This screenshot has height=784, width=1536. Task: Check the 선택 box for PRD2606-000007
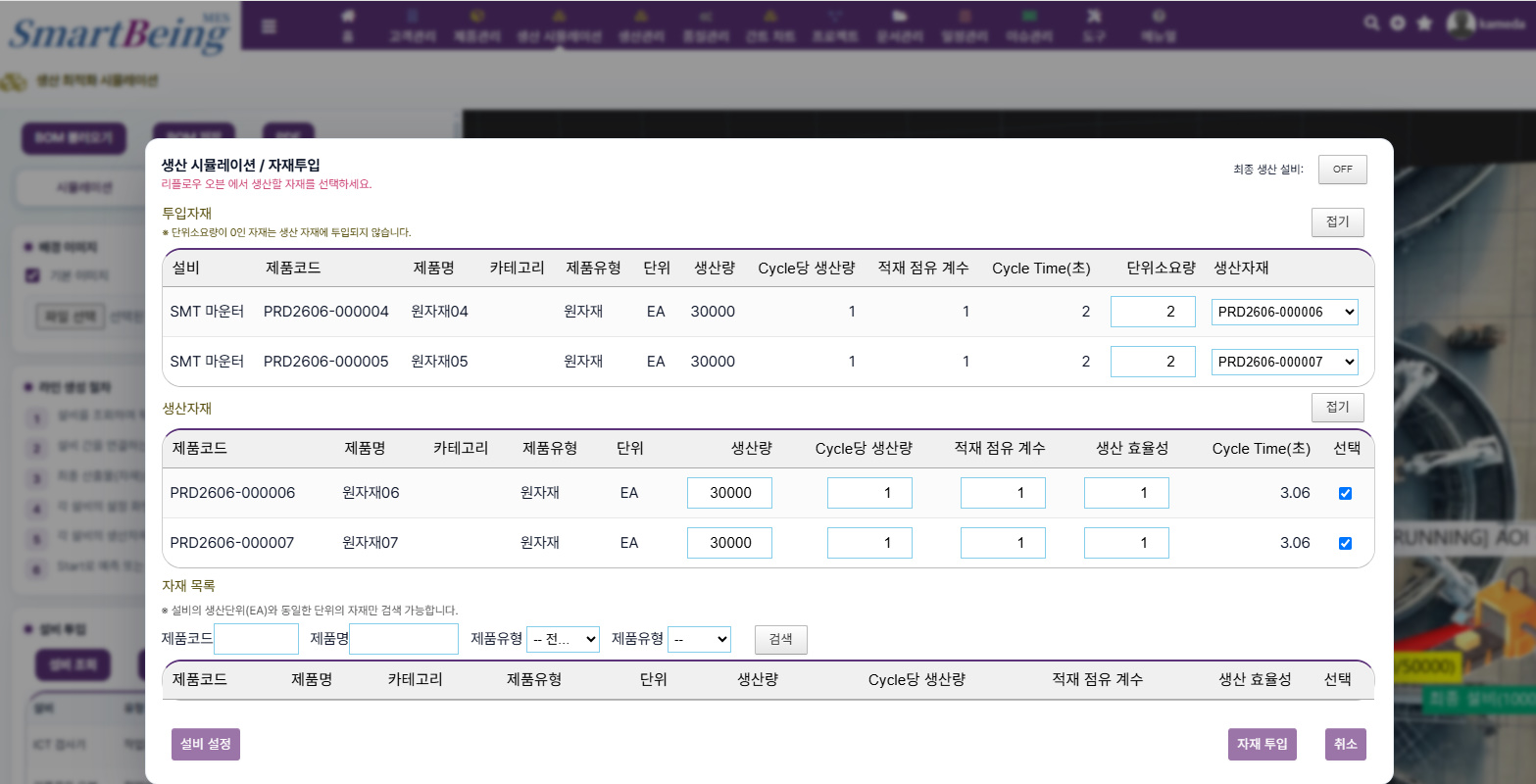point(1345,543)
